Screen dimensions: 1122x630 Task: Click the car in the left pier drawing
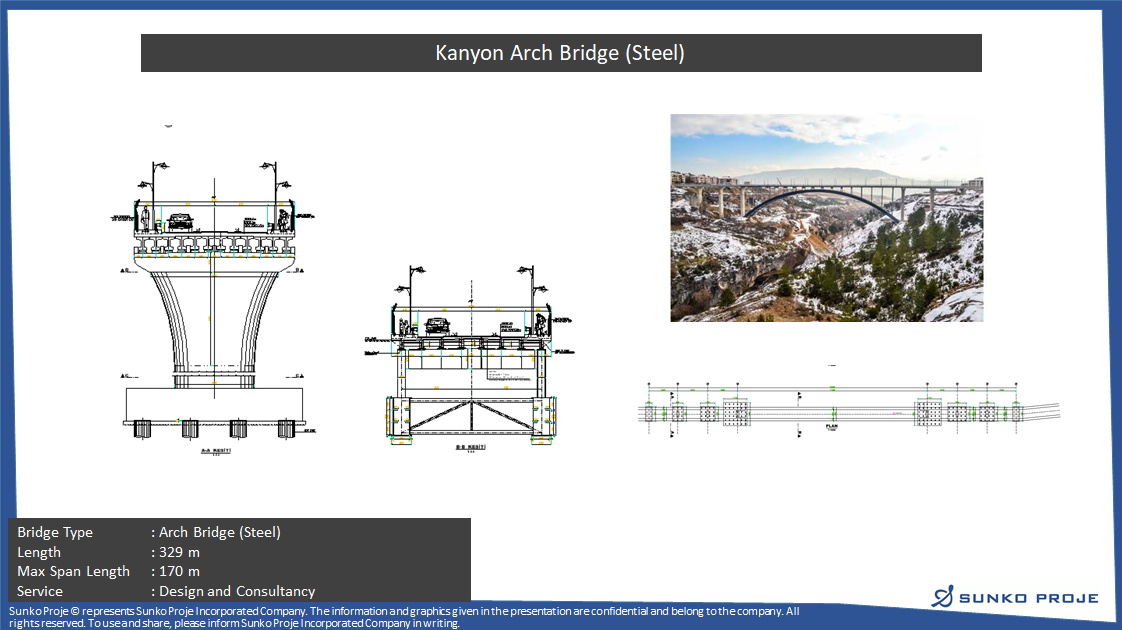[x=181, y=221]
